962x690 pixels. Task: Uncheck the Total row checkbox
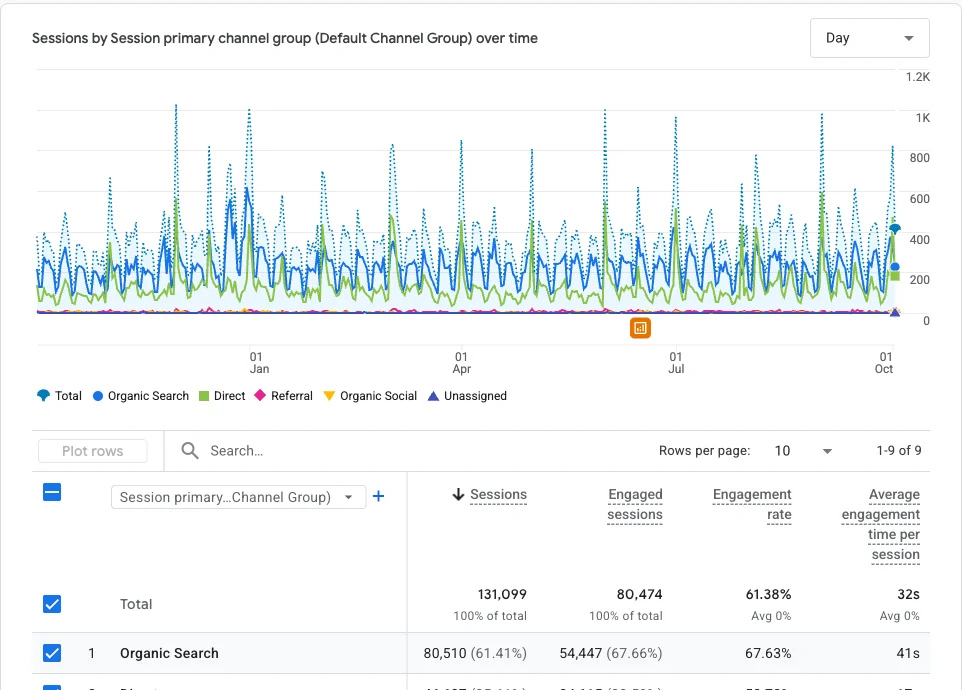52,604
